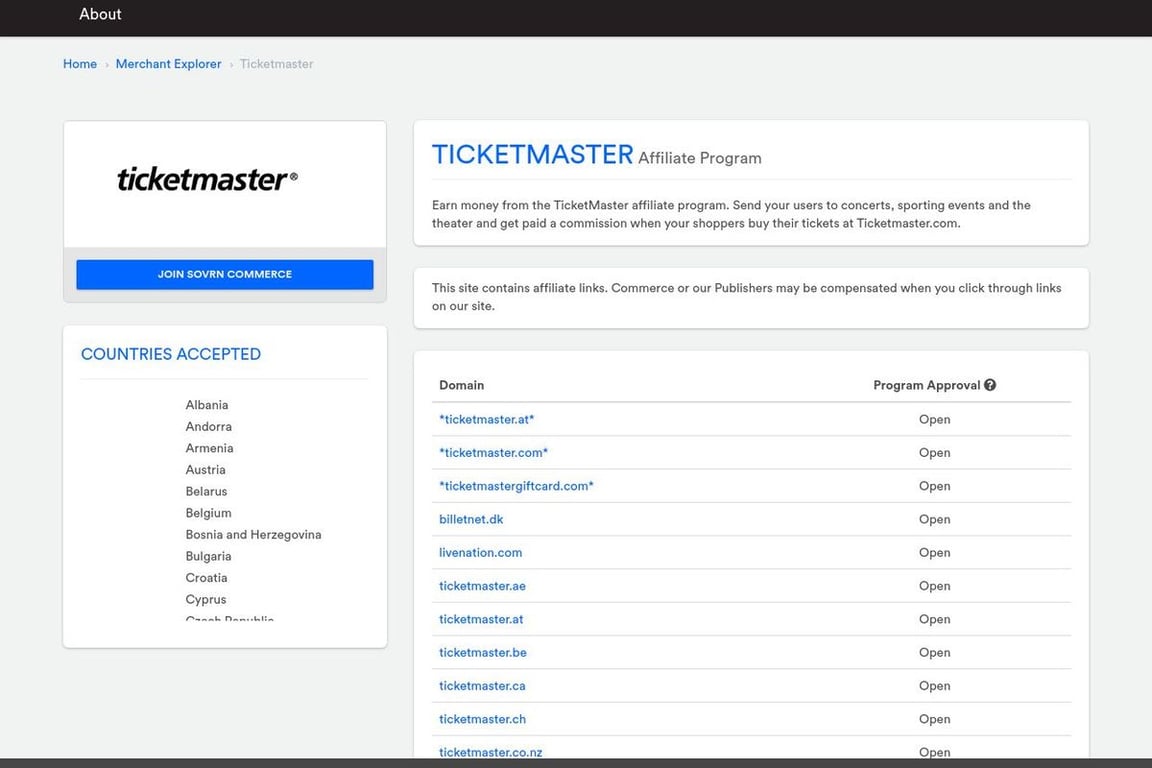Click the TICKETMASTER Affiliate Program heading

click(x=597, y=155)
